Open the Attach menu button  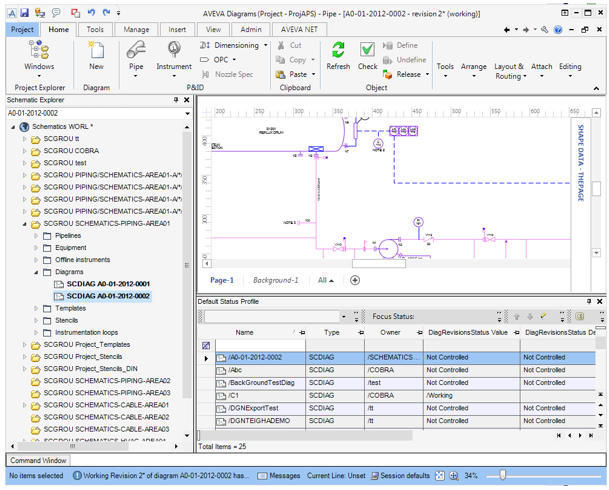(541, 69)
